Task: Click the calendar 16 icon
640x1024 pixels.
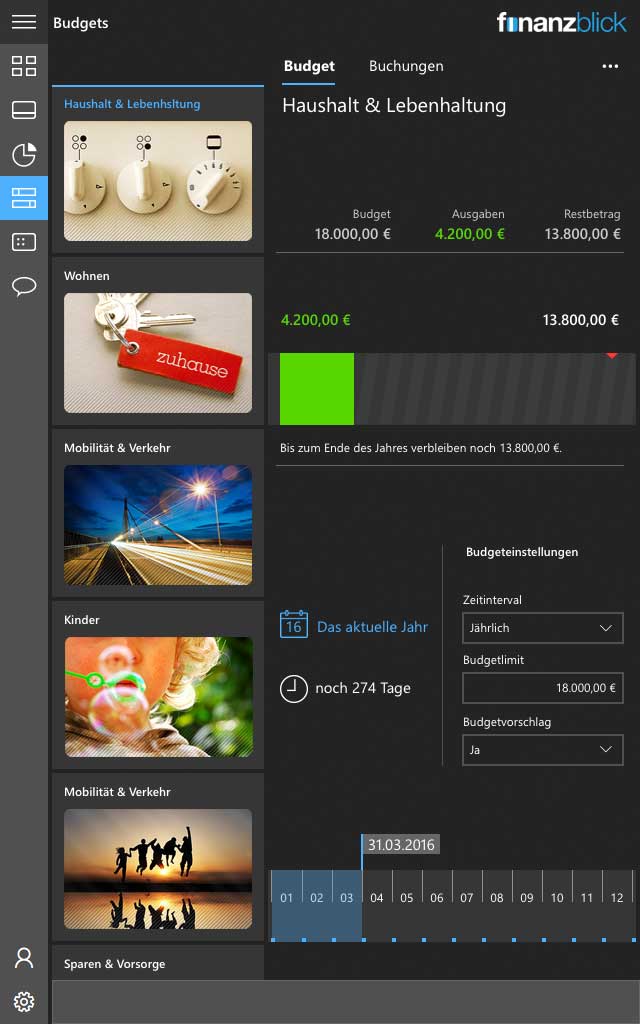Action: [294, 625]
